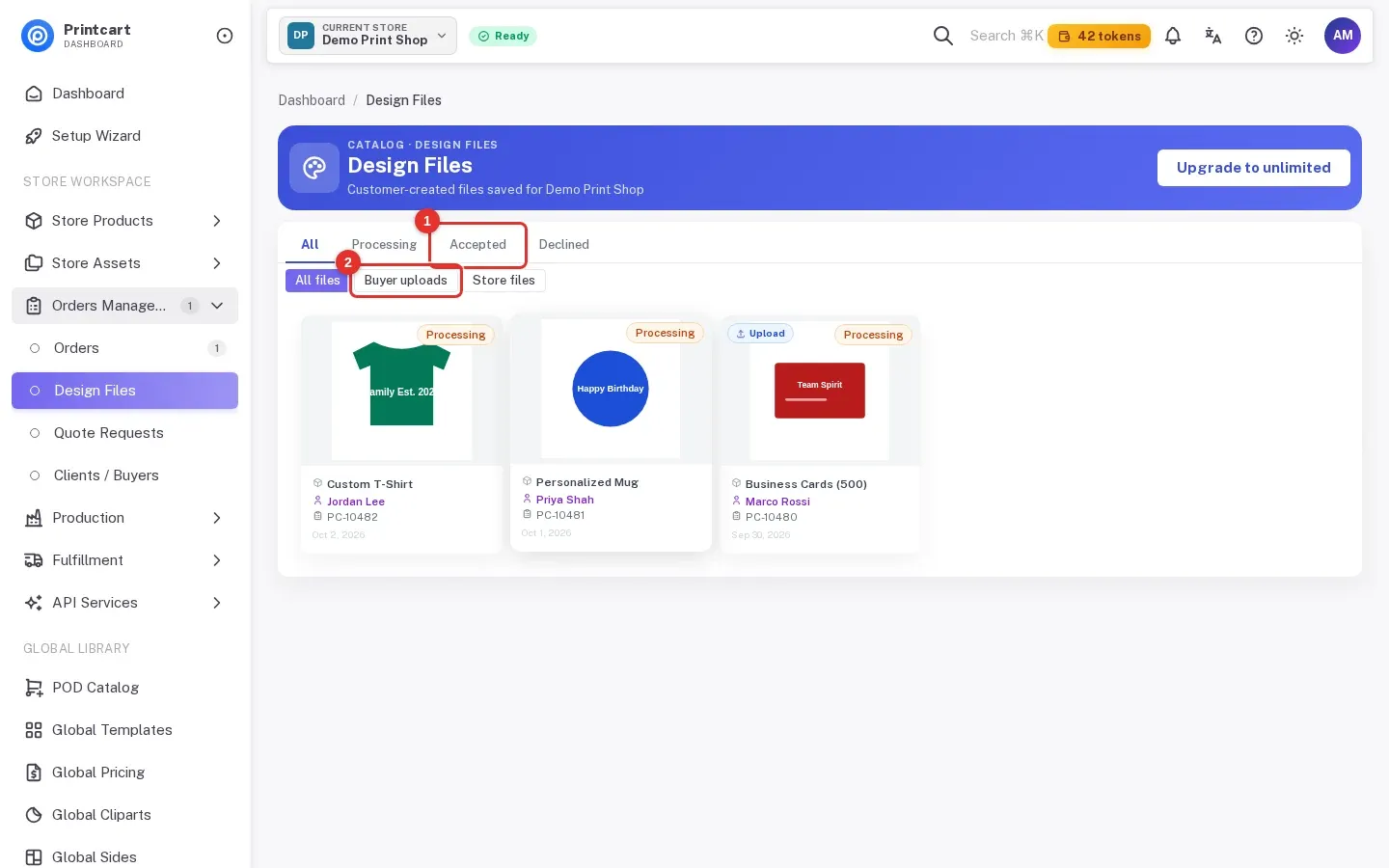Switch to the Processing tab
1389x868 pixels.
tap(384, 245)
